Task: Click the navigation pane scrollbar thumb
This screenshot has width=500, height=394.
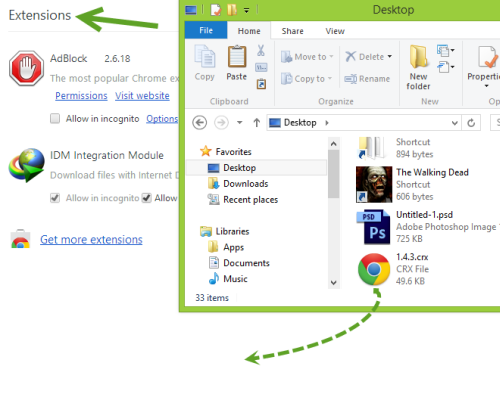Action: pyautogui.click(x=333, y=174)
